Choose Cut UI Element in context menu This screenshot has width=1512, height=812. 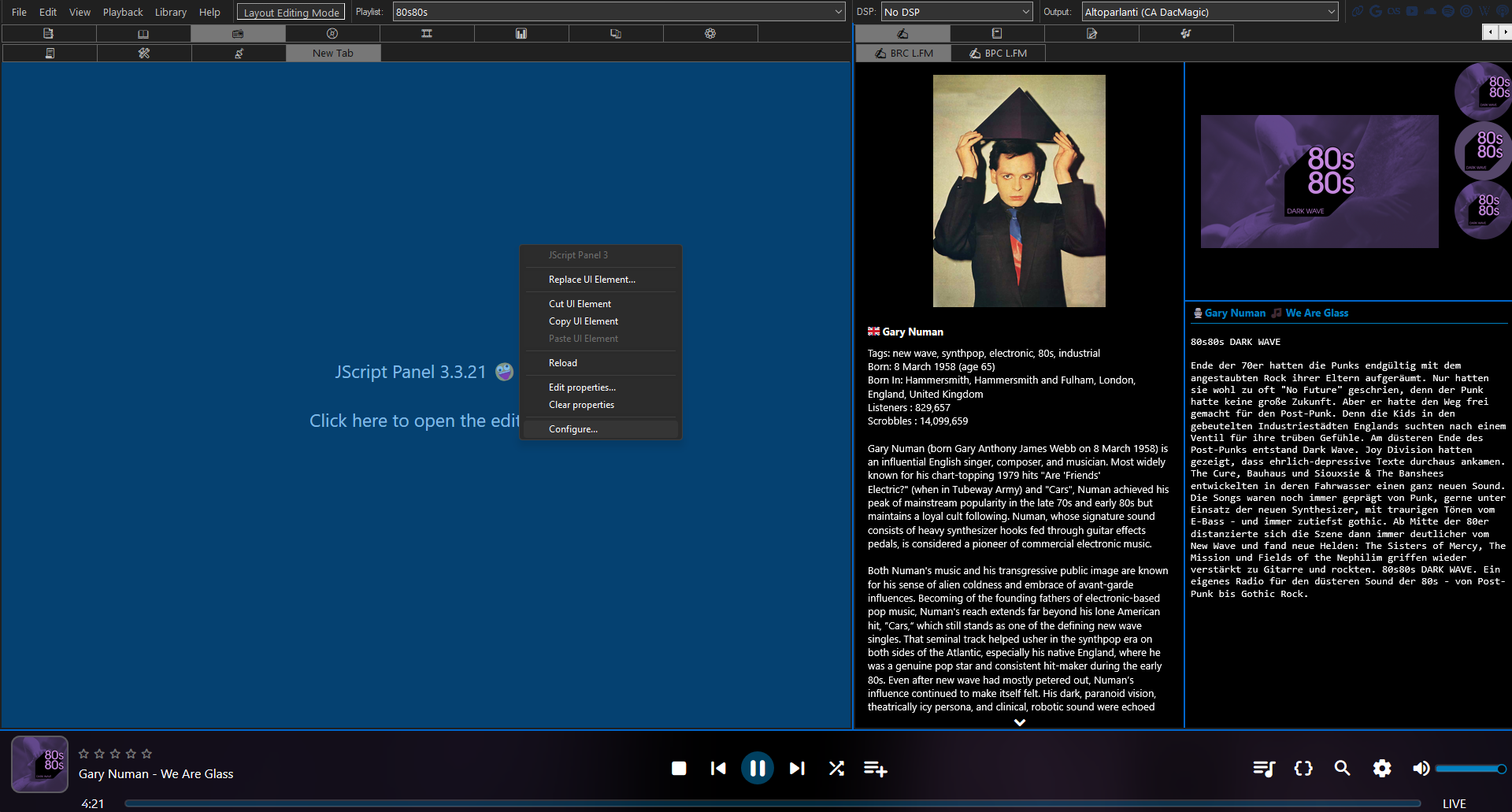tap(601, 304)
